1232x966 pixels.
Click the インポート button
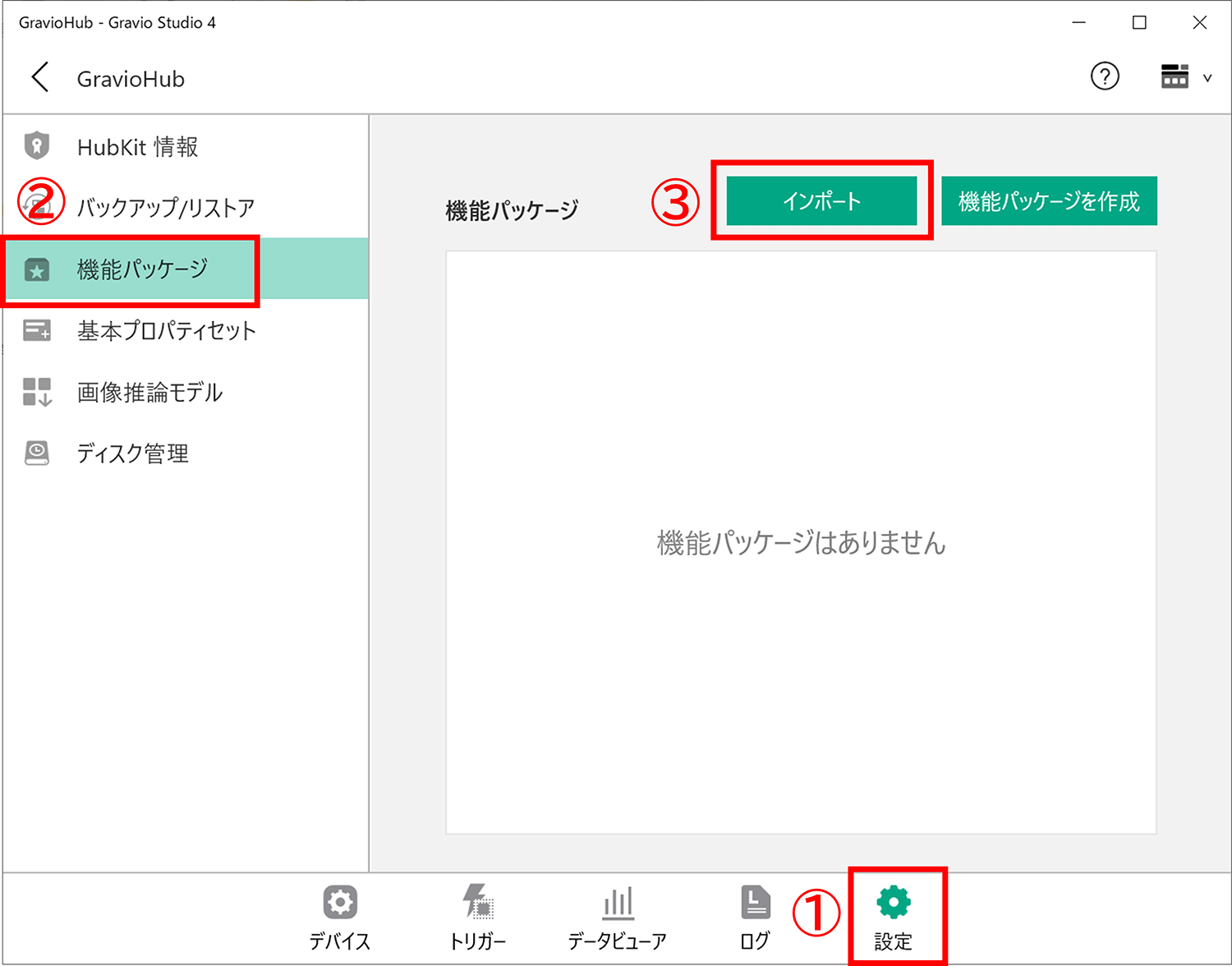[x=821, y=200]
